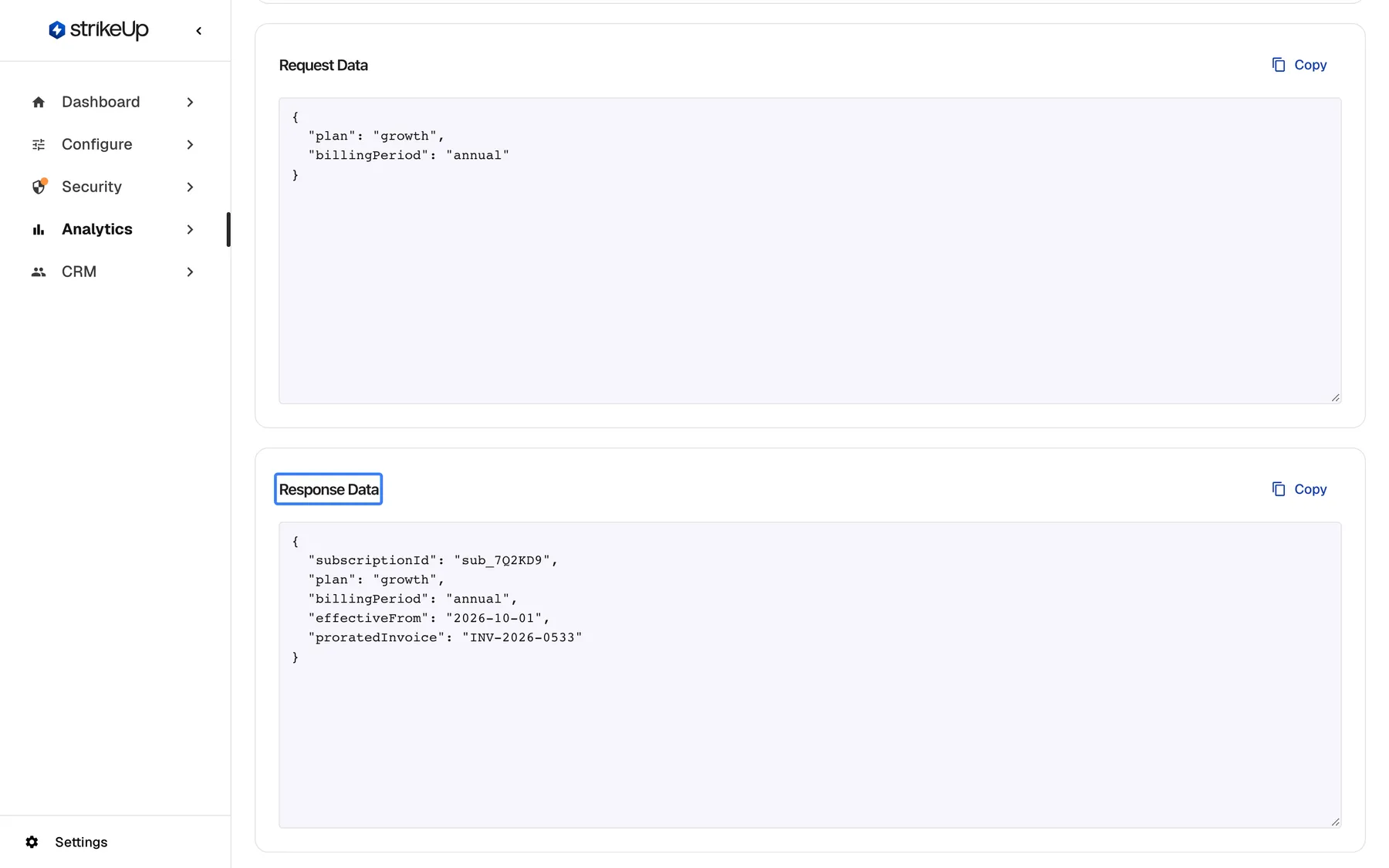Click inside the Request Data text area
The height and width of the screenshot is (868, 1389).
809,250
